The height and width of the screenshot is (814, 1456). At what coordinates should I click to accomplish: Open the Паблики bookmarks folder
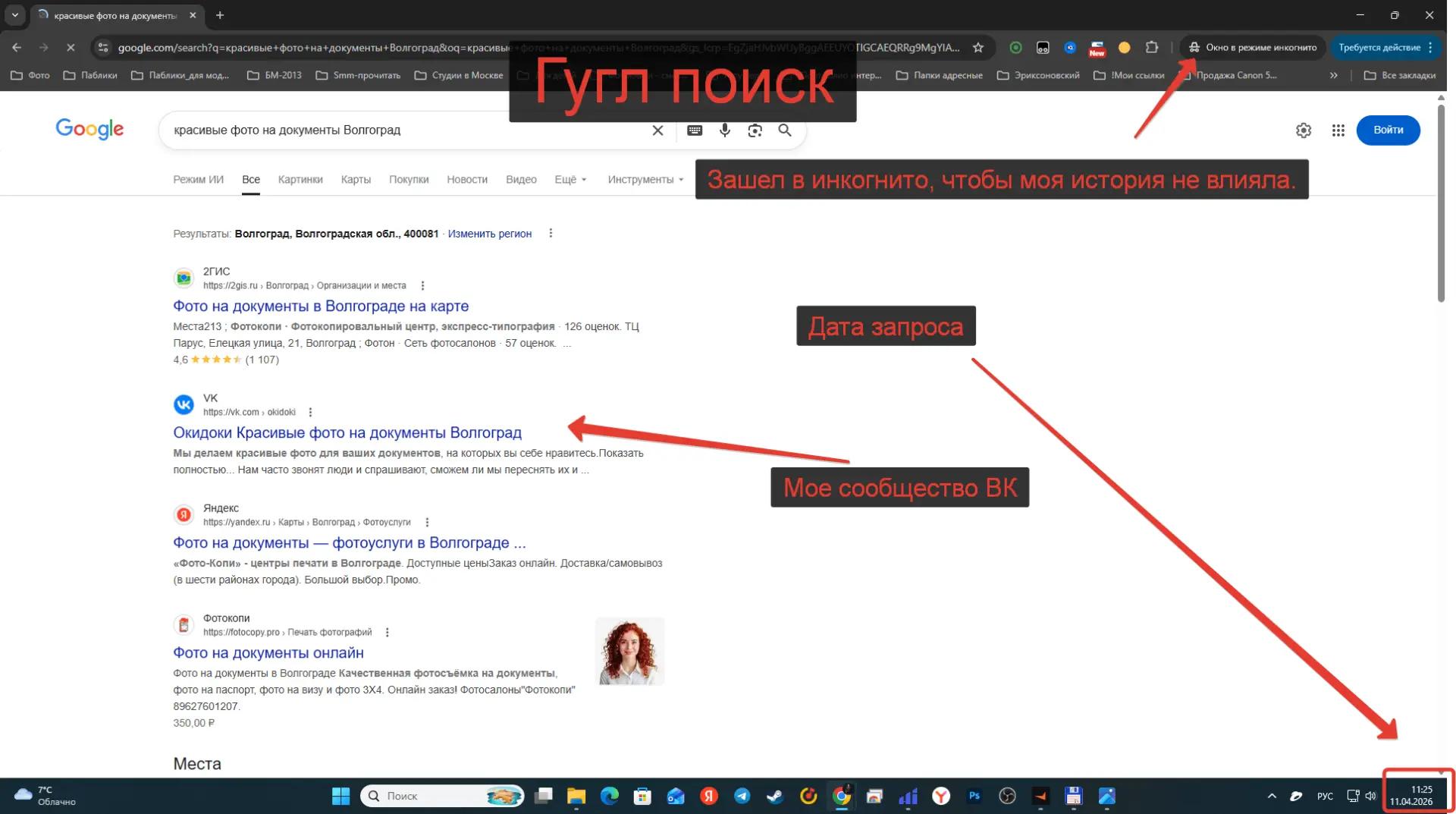tap(90, 75)
